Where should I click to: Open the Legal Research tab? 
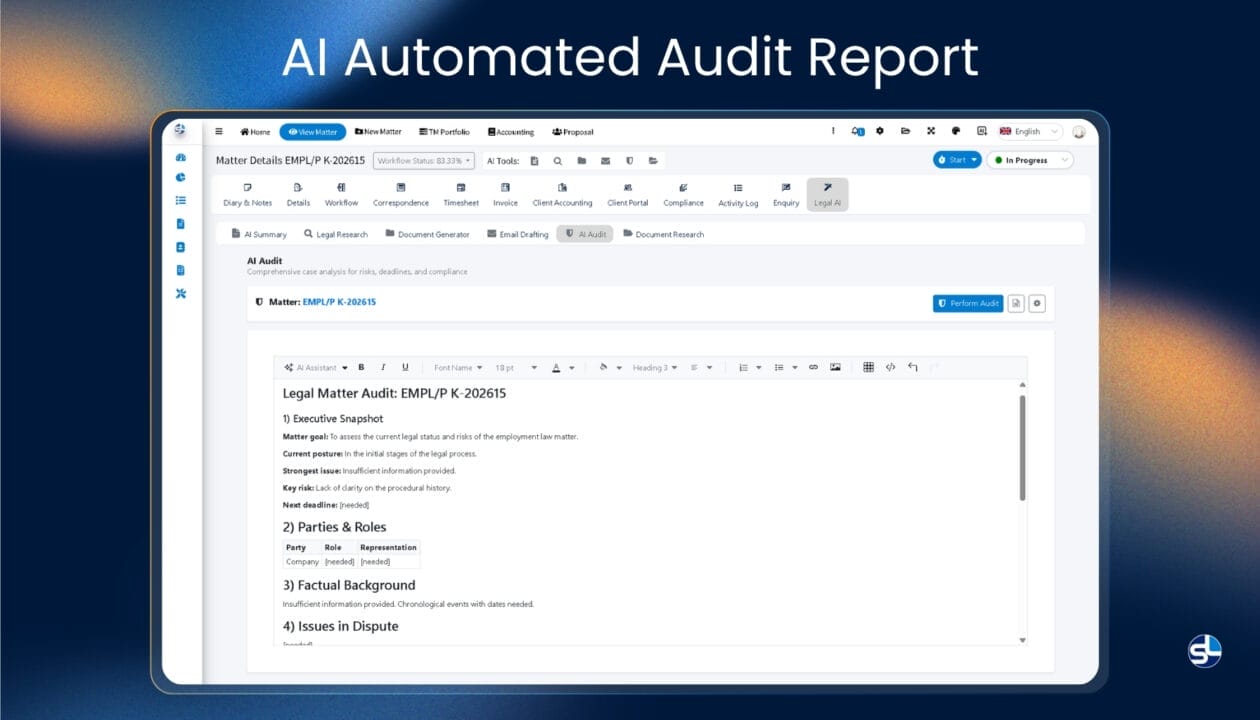click(x=336, y=233)
